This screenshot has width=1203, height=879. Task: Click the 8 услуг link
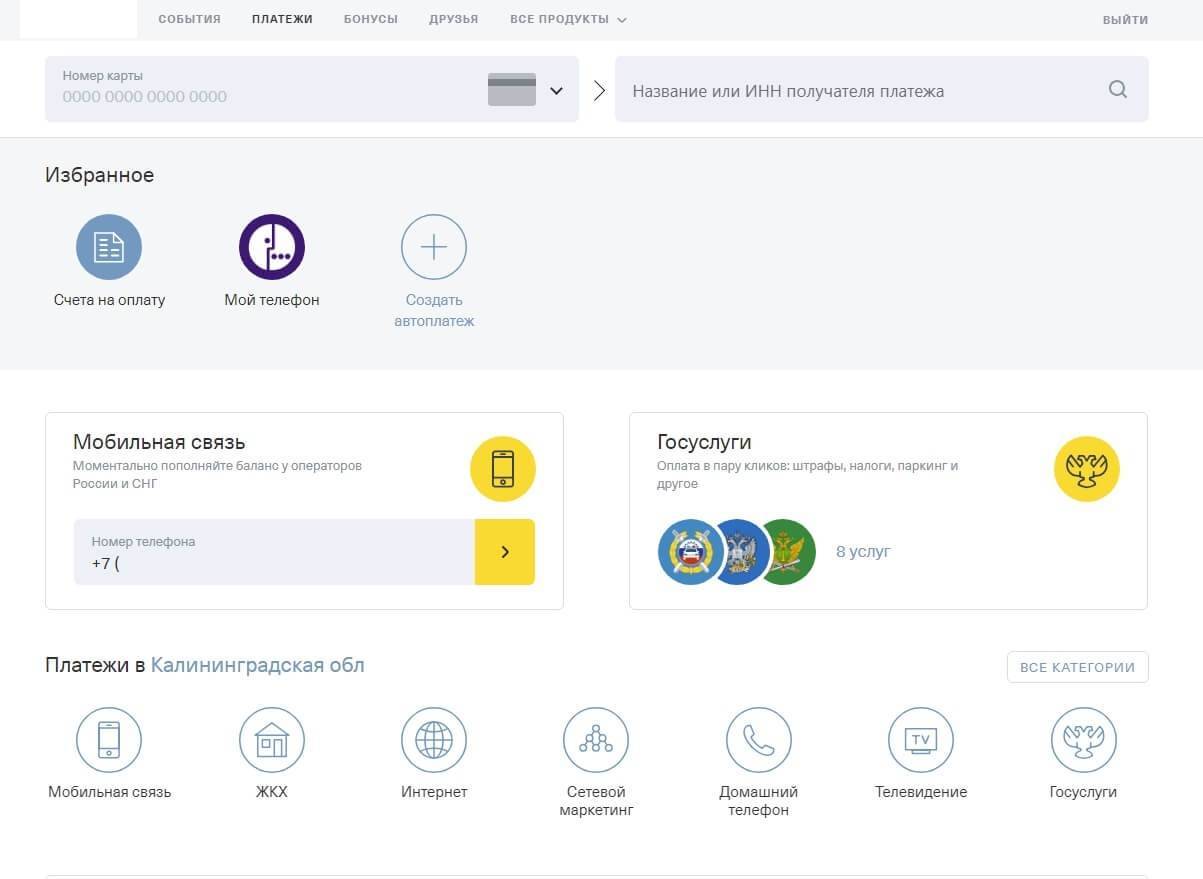coord(862,551)
